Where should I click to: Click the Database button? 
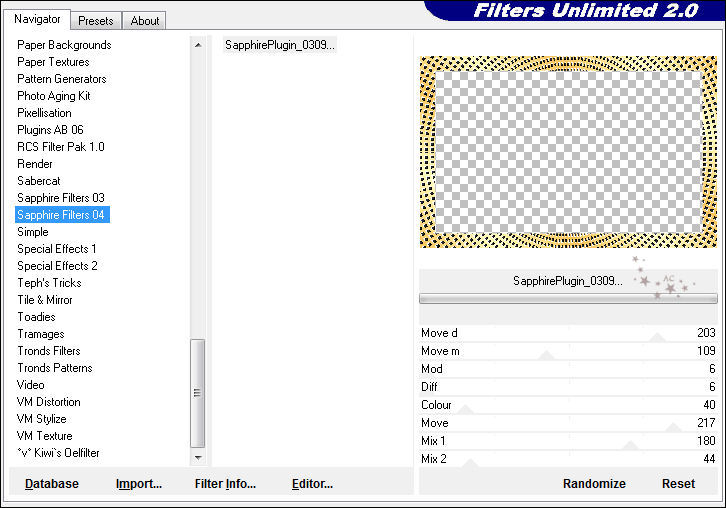(x=52, y=484)
